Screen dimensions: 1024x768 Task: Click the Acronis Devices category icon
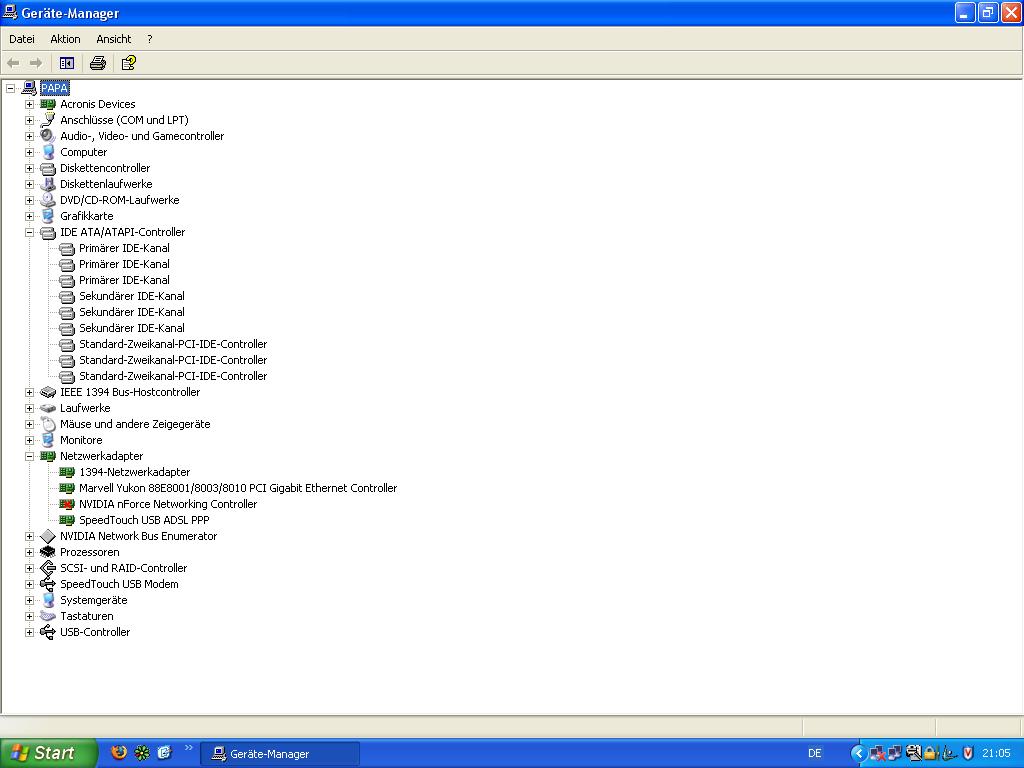click(48, 104)
